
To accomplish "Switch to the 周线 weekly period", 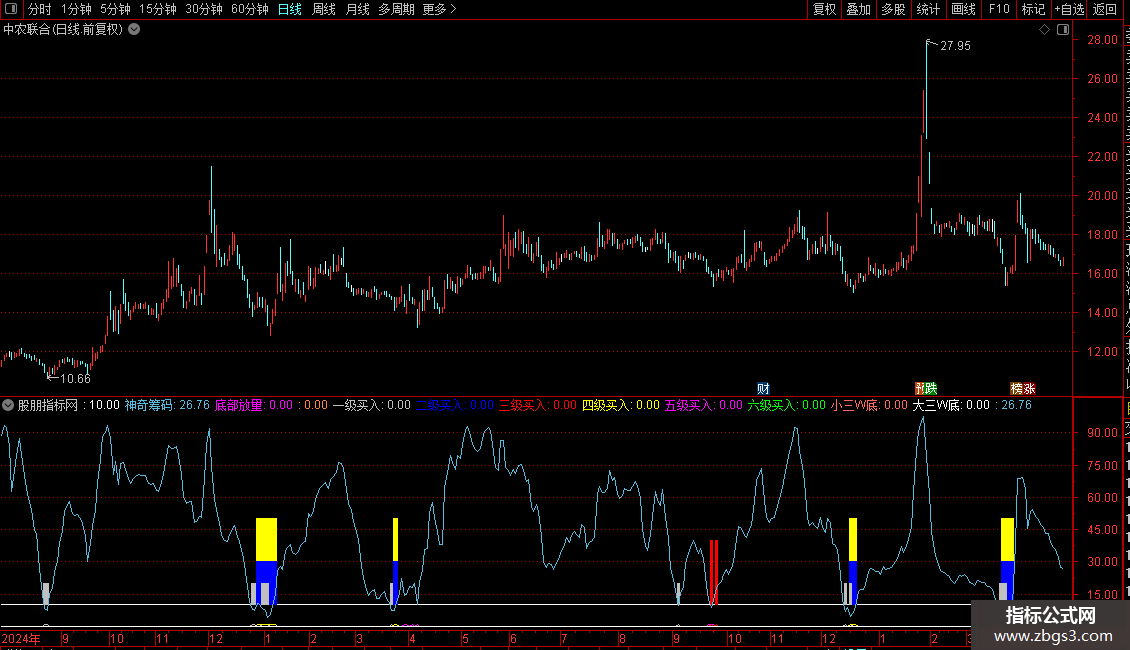I will tap(324, 9).
